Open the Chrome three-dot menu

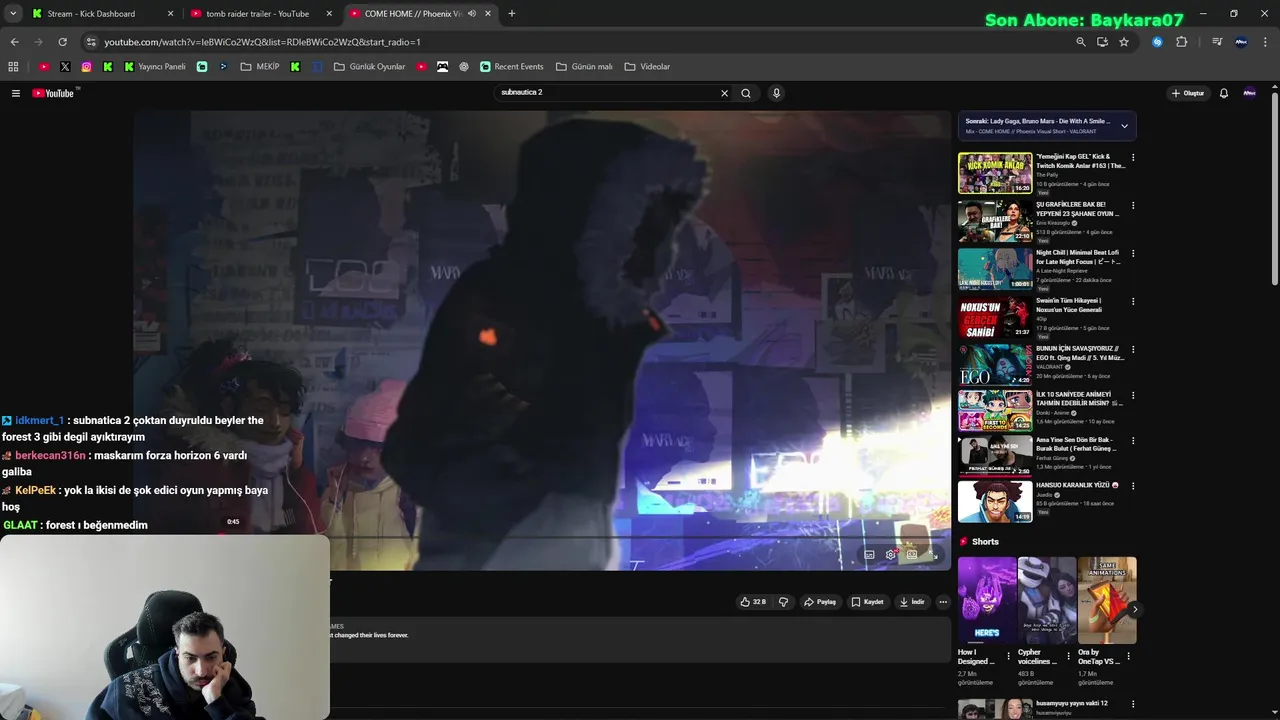(x=1266, y=42)
